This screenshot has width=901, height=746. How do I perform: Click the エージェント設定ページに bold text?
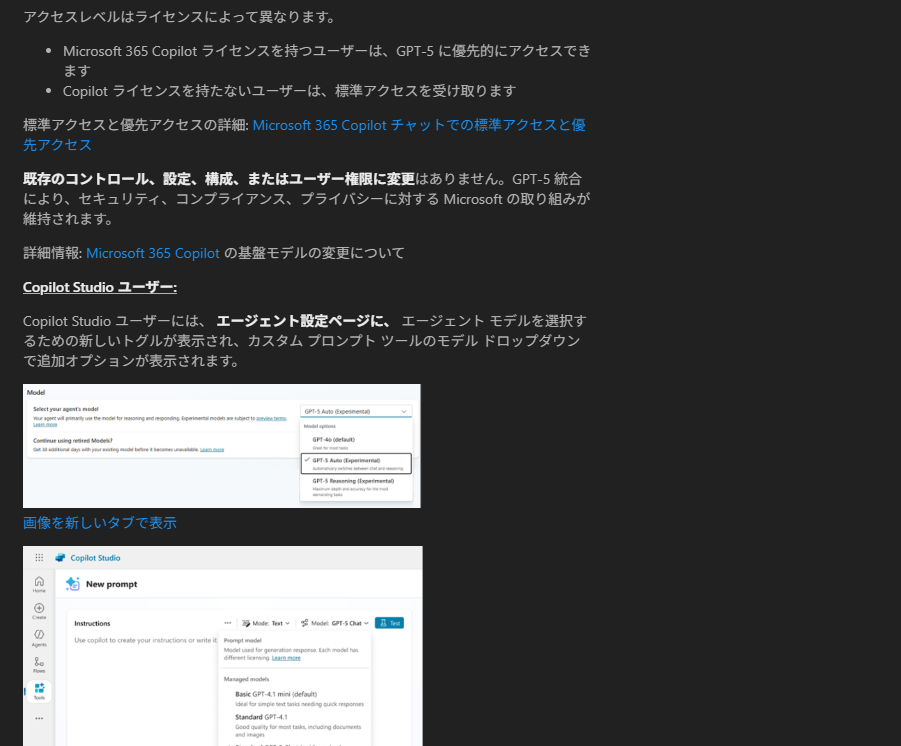(x=305, y=321)
